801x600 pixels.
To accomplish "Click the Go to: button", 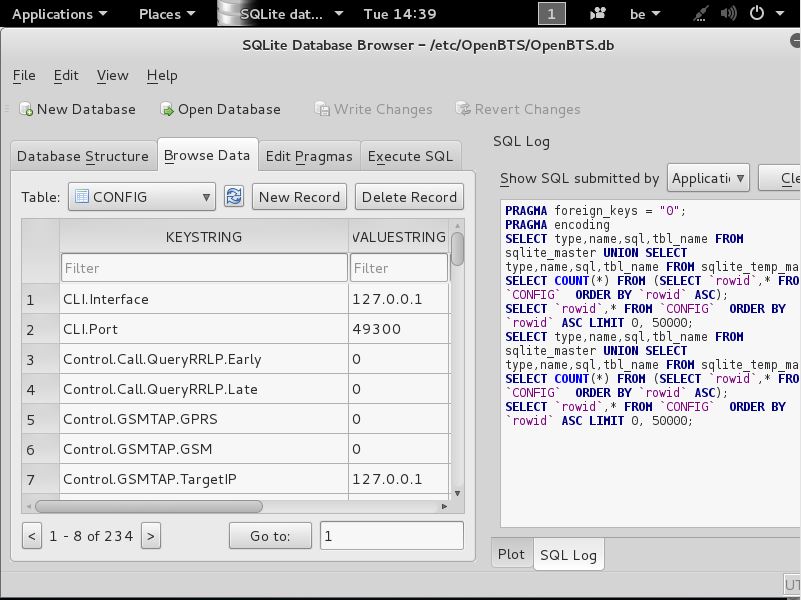I will 270,536.
